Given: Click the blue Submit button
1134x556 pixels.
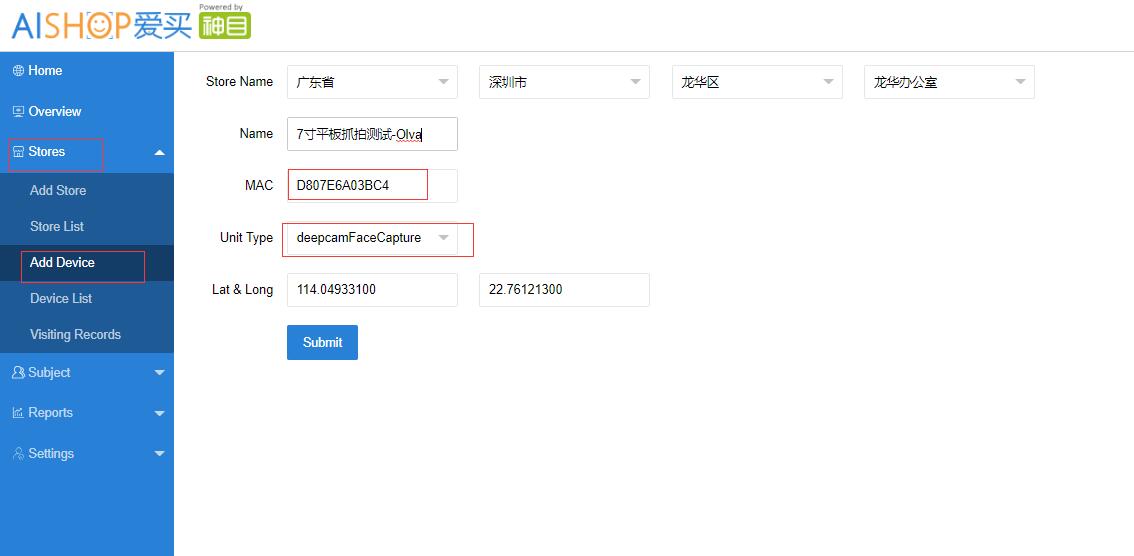Looking at the screenshot, I should pyautogui.click(x=323, y=342).
